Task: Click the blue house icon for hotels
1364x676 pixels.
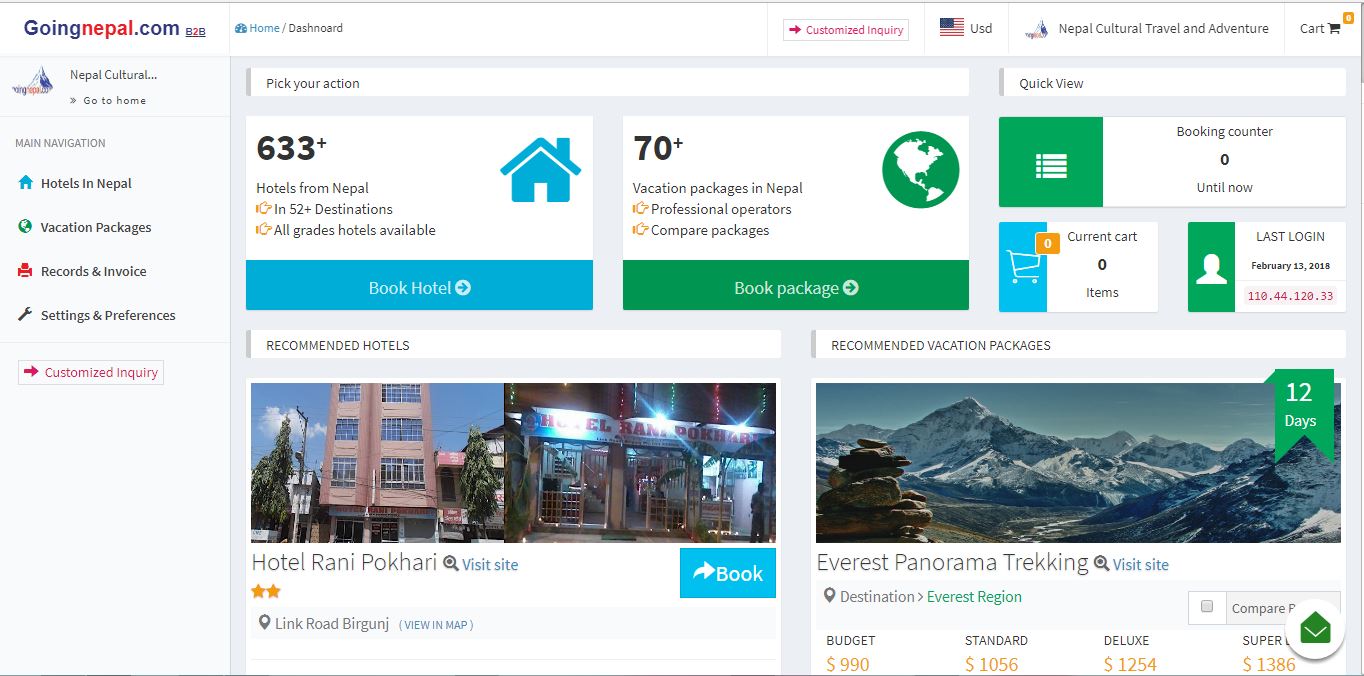Action: (540, 170)
